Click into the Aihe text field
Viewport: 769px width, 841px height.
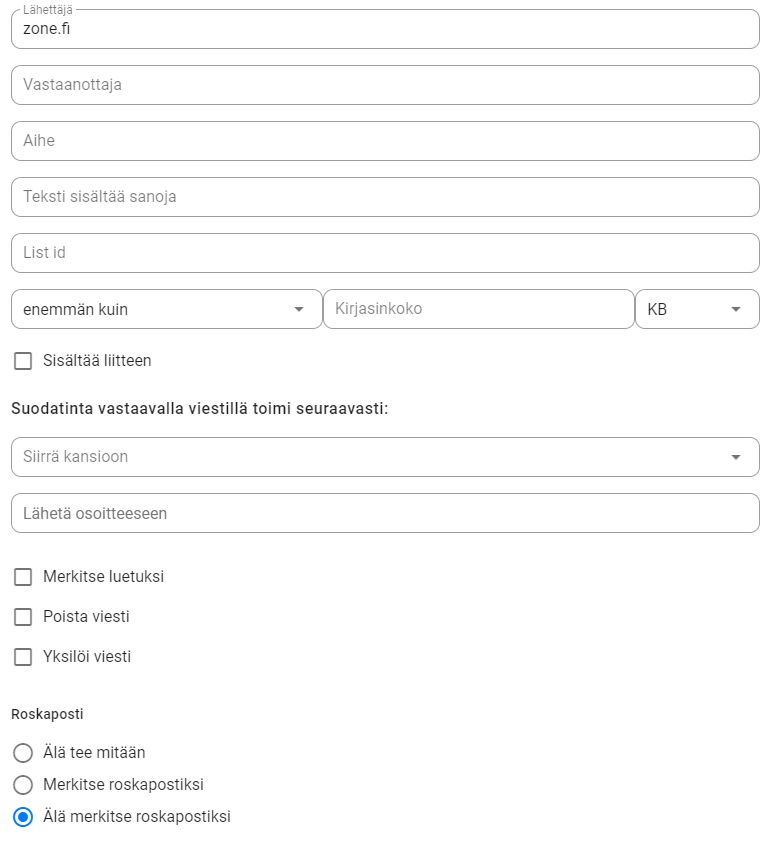pos(385,141)
